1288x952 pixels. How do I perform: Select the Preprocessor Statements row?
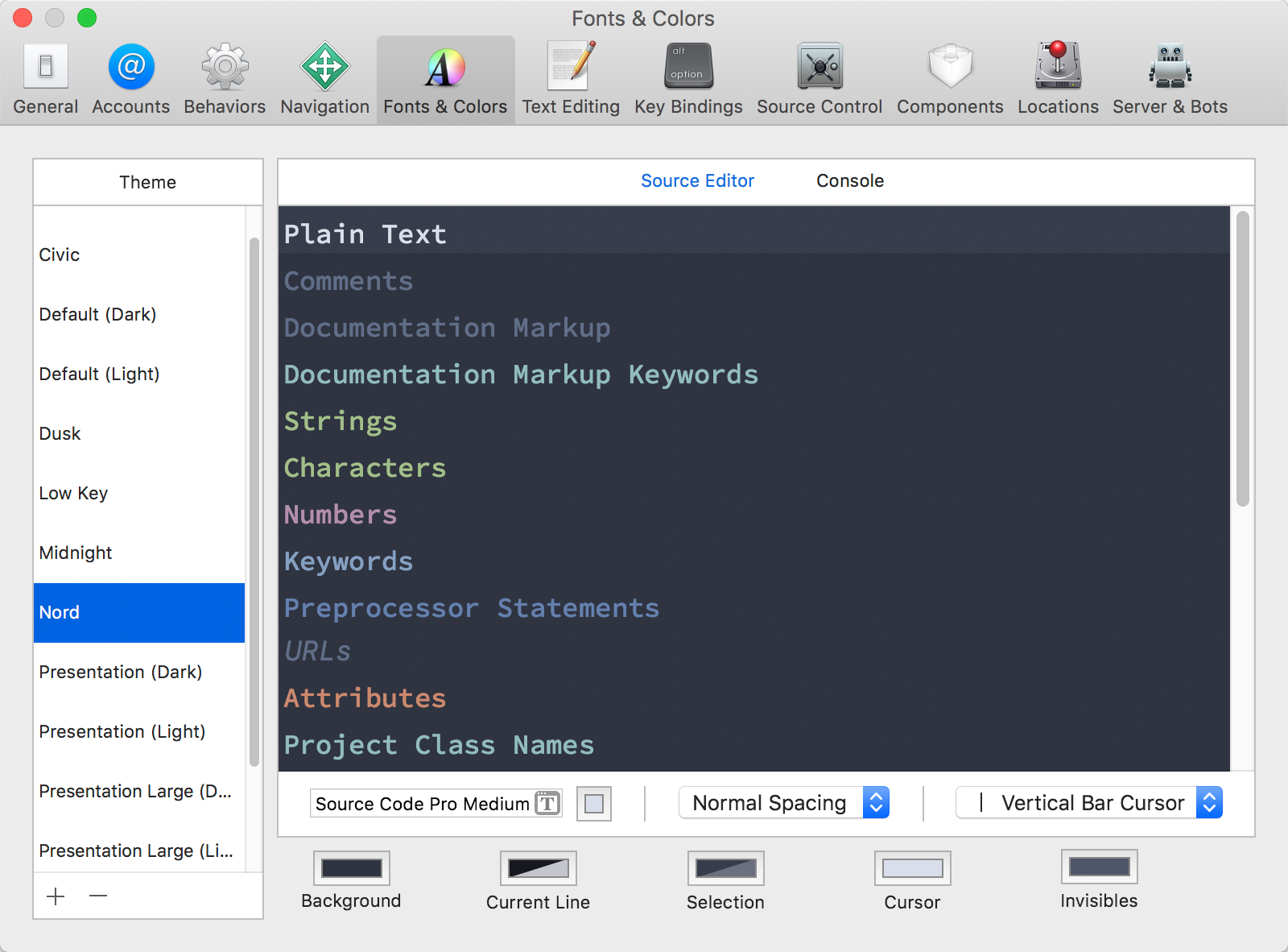pos(754,607)
